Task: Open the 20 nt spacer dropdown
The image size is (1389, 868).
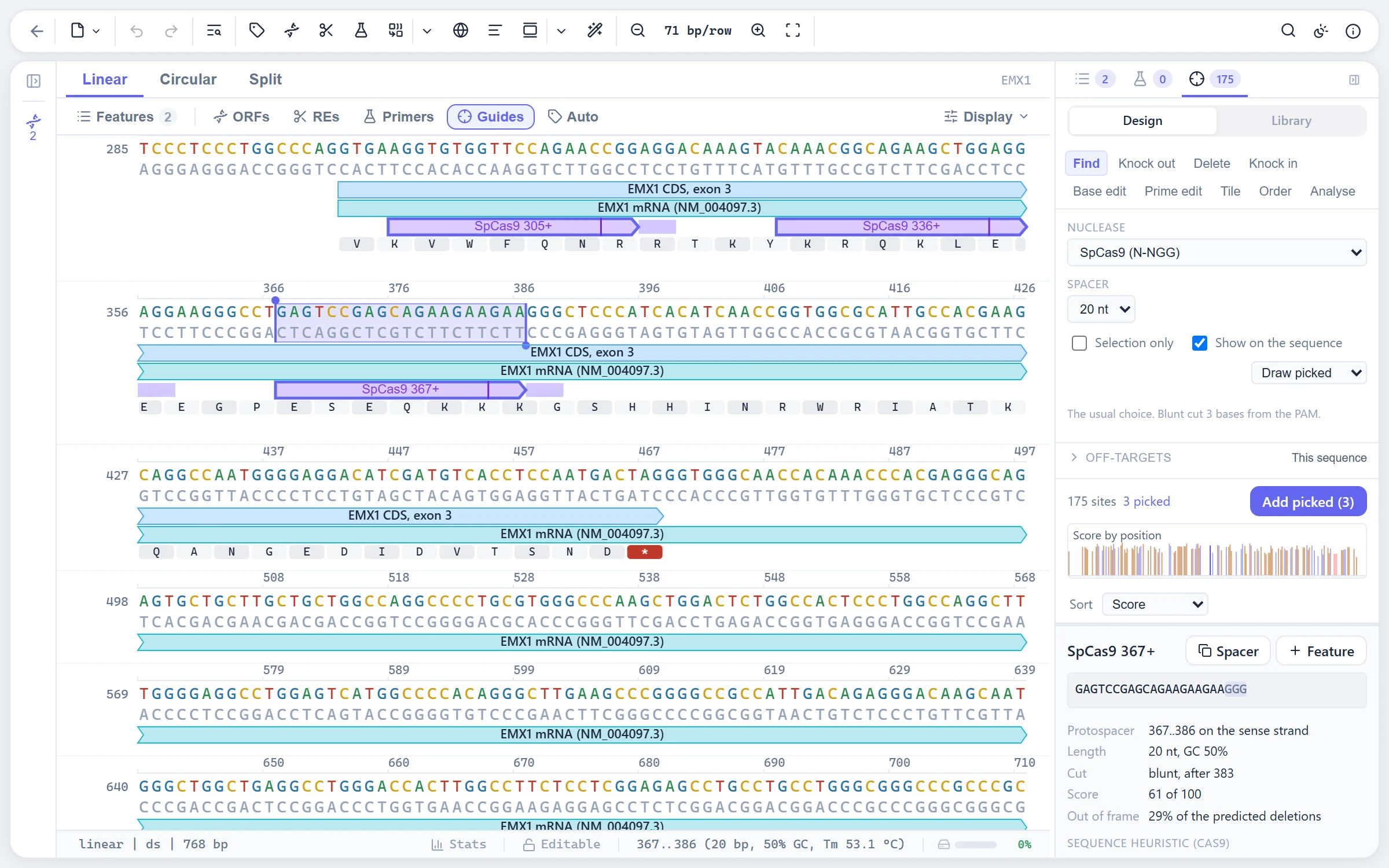Action: (1101, 309)
